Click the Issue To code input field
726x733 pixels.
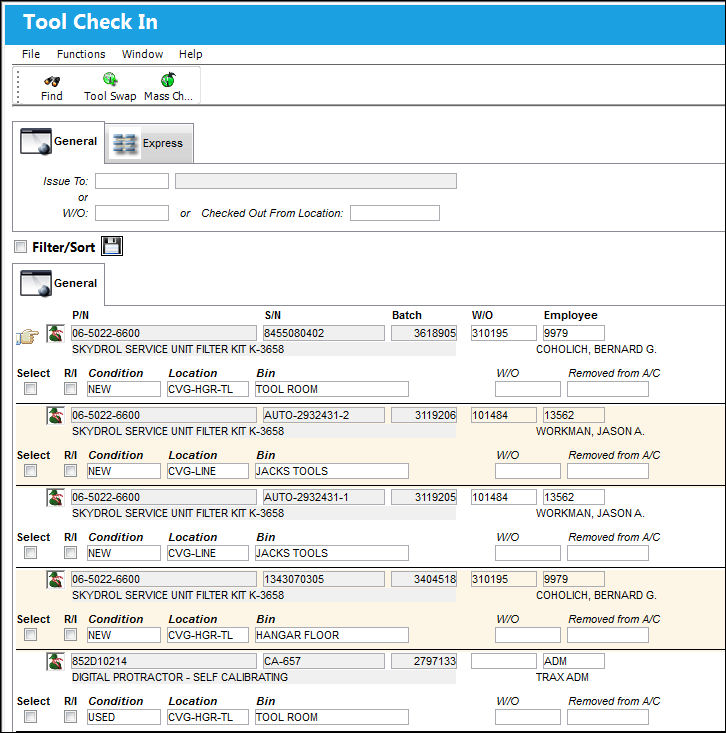click(x=132, y=181)
